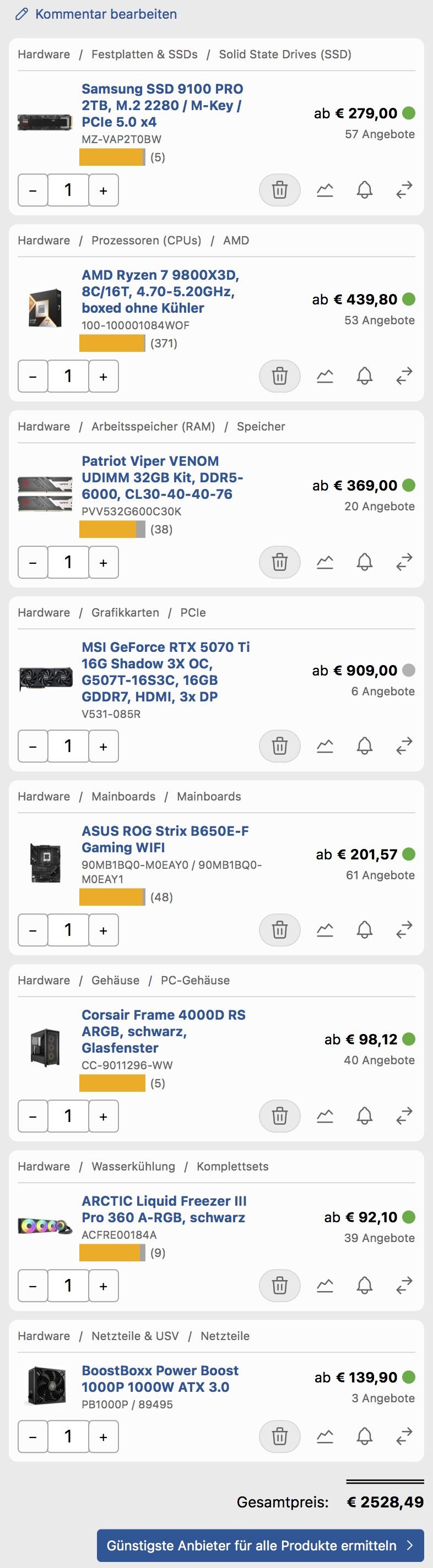This screenshot has height=1568, width=433.
Task: Open BoostBoxx Power Boost product thumbnail
Action: 46,1386
